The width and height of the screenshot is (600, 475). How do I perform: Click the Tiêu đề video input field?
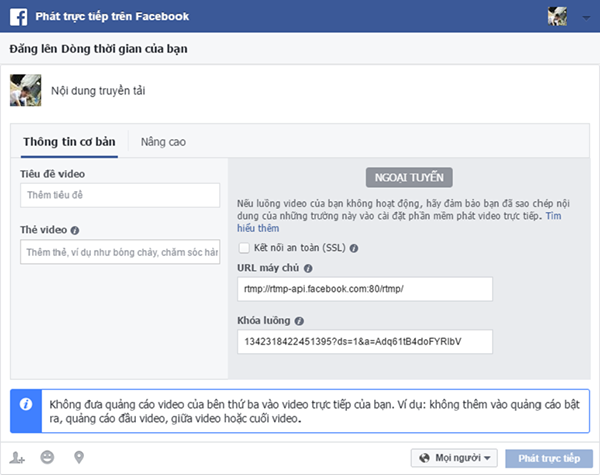[120, 195]
